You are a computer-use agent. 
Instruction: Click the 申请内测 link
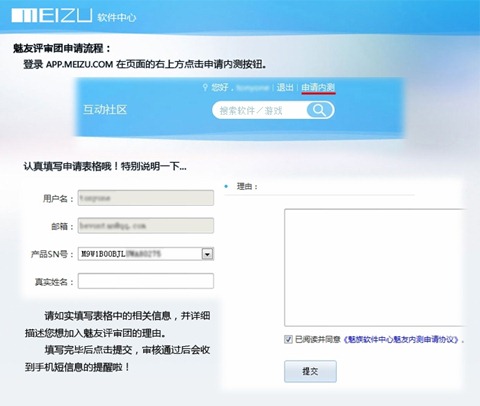[x=318, y=88]
